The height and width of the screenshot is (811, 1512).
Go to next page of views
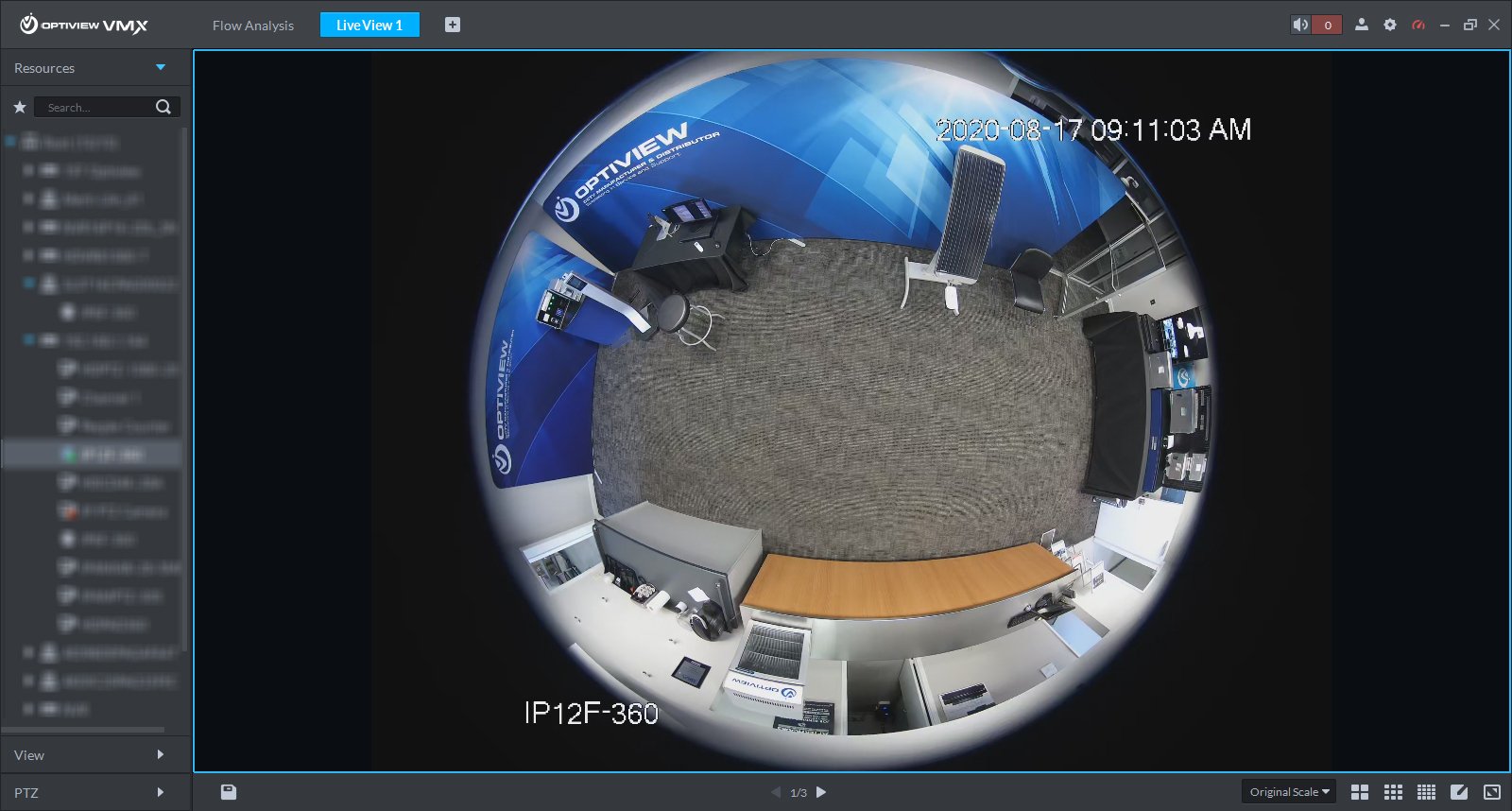click(x=821, y=792)
